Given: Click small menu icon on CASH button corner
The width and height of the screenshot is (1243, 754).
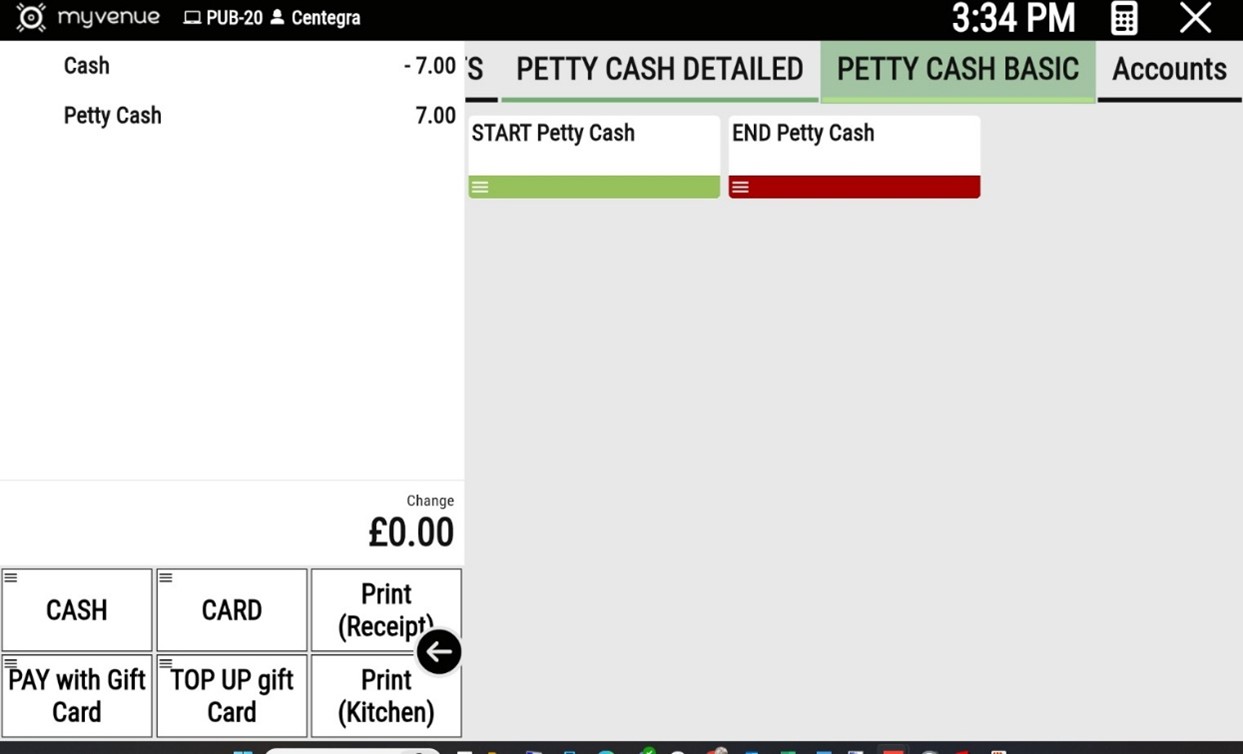Looking at the screenshot, I should [11, 578].
